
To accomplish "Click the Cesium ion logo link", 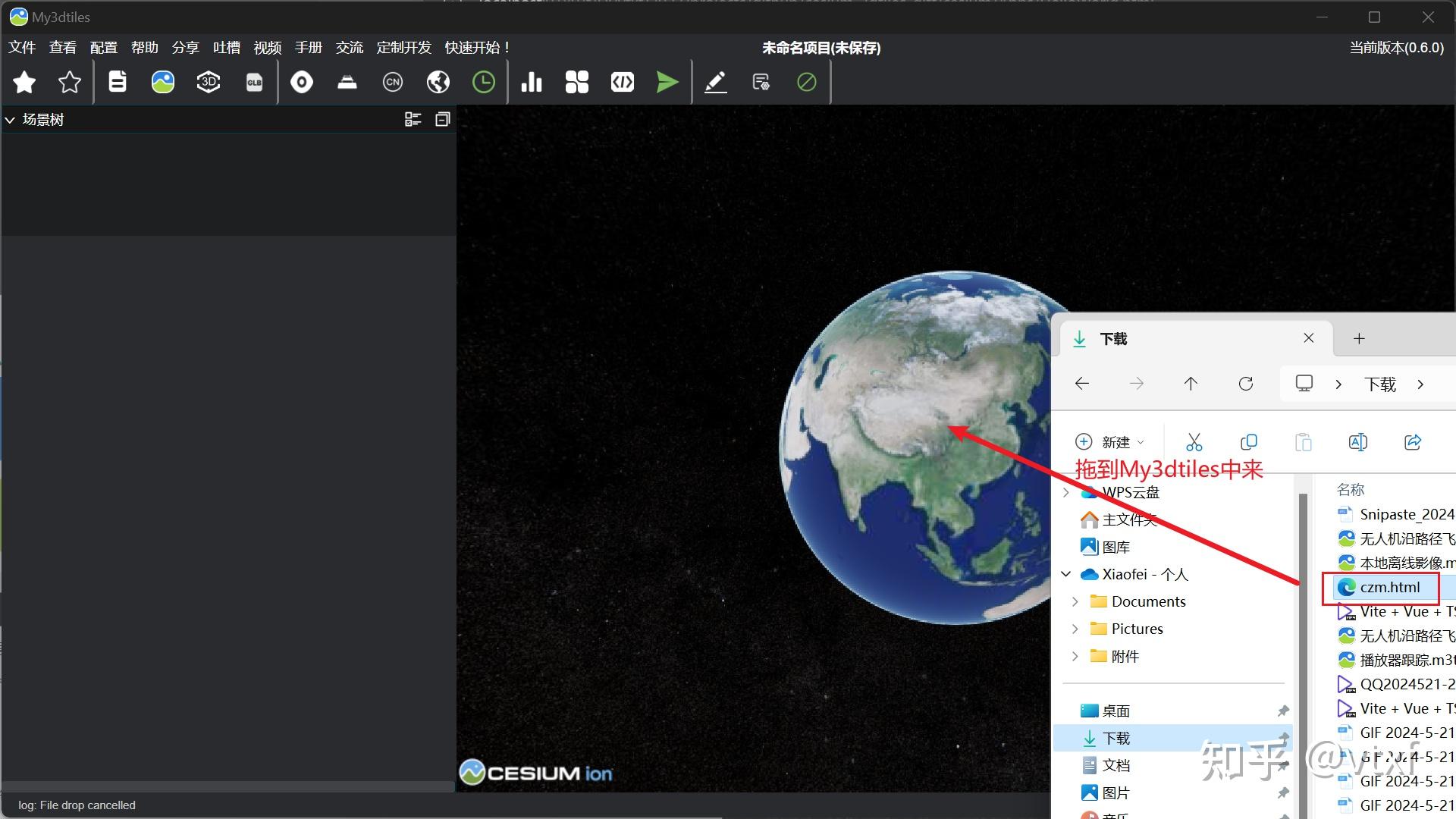I will click(x=536, y=772).
